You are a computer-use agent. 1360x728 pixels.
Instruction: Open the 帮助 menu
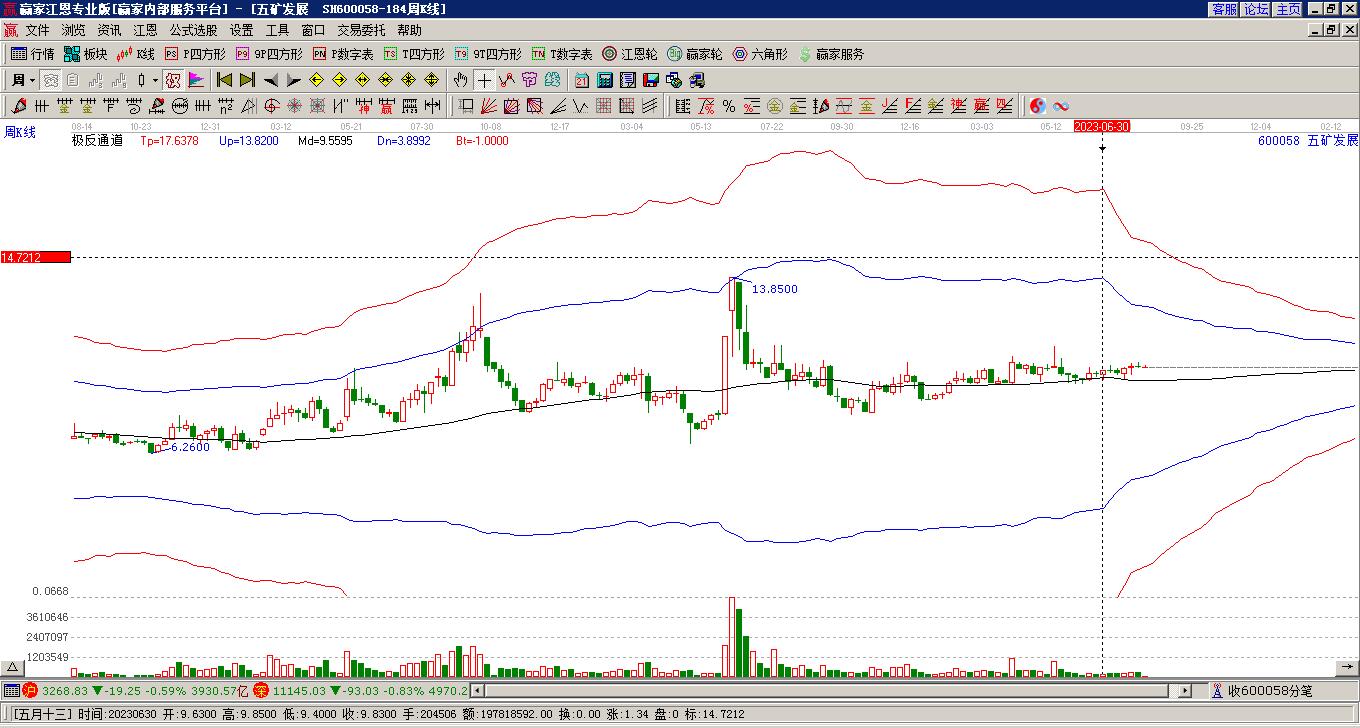point(409,31)
